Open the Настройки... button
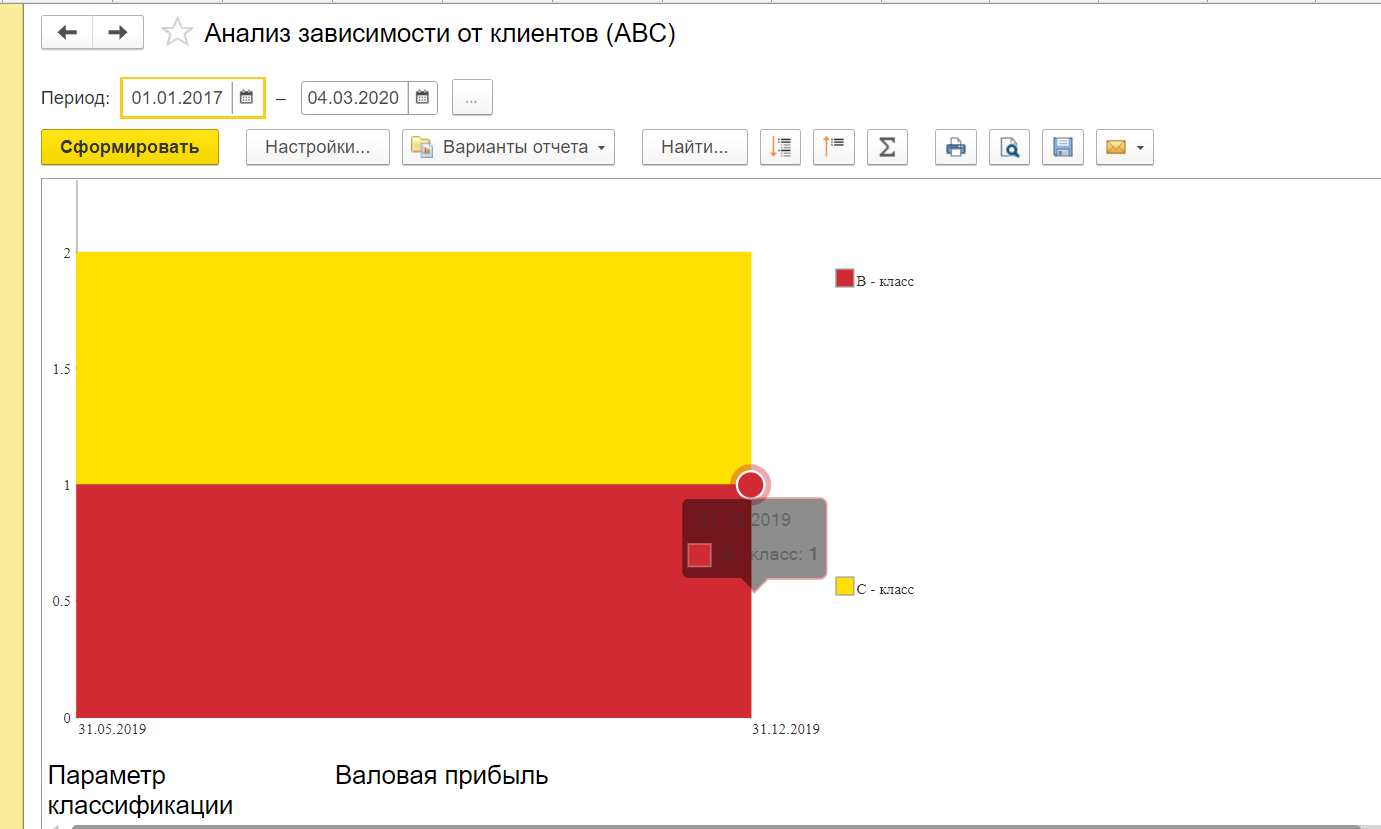This screenshot has width=1381, height=829. (318, 147)
